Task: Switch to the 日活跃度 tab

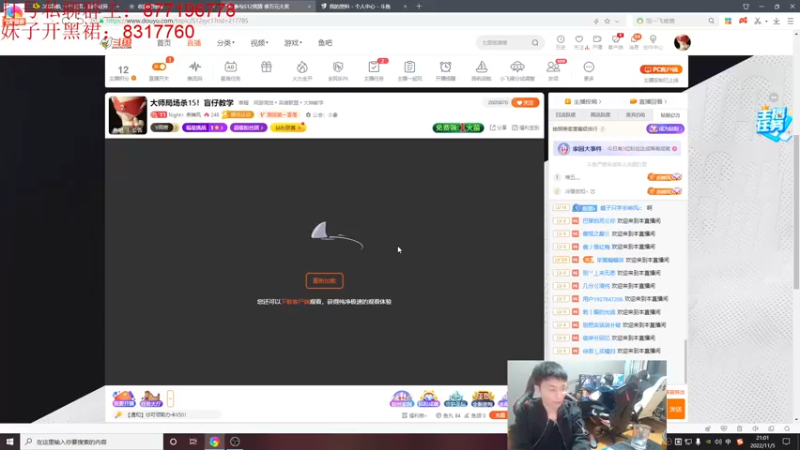Action: point(565,115)
